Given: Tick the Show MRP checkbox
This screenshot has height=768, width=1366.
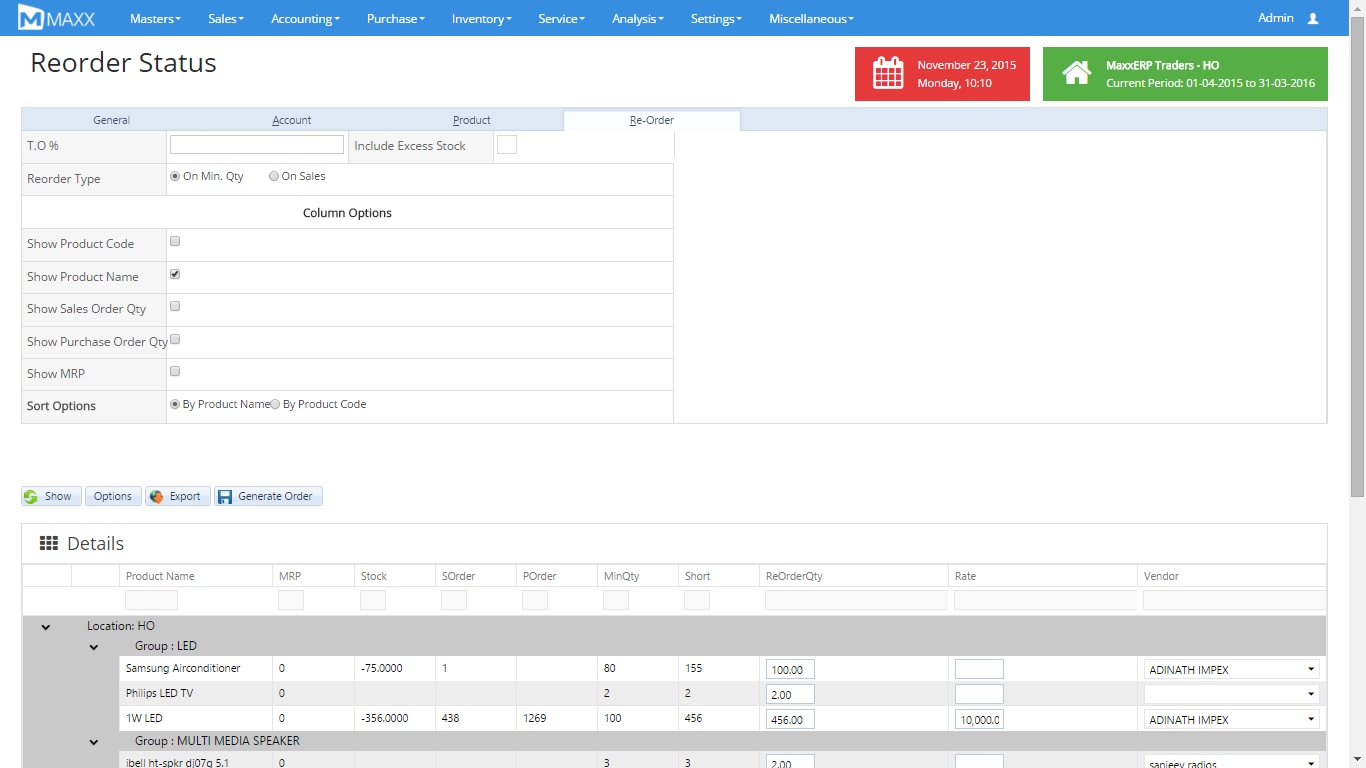Looking at the screenshot, I should click(x=175, y=371).
